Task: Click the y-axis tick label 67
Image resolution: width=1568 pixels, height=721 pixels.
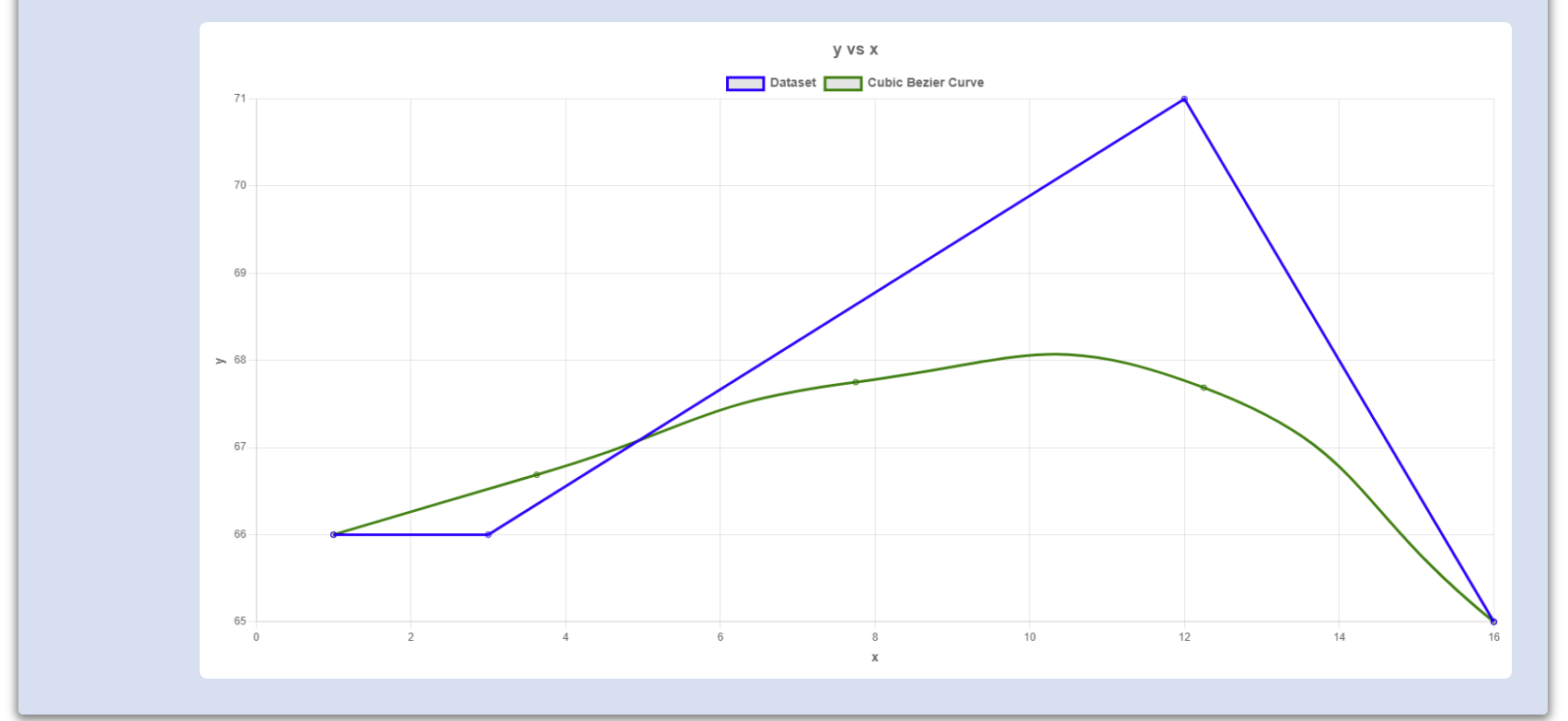Action: coord(240,447)
